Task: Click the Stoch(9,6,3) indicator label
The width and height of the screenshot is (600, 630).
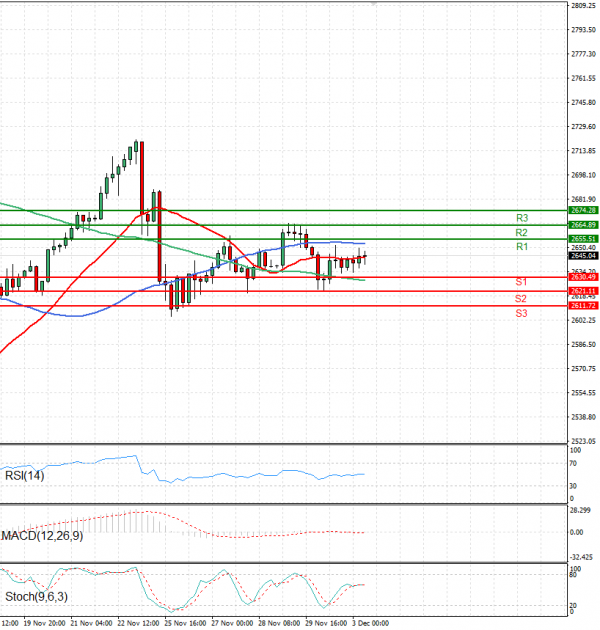Action: coord(36,597)
